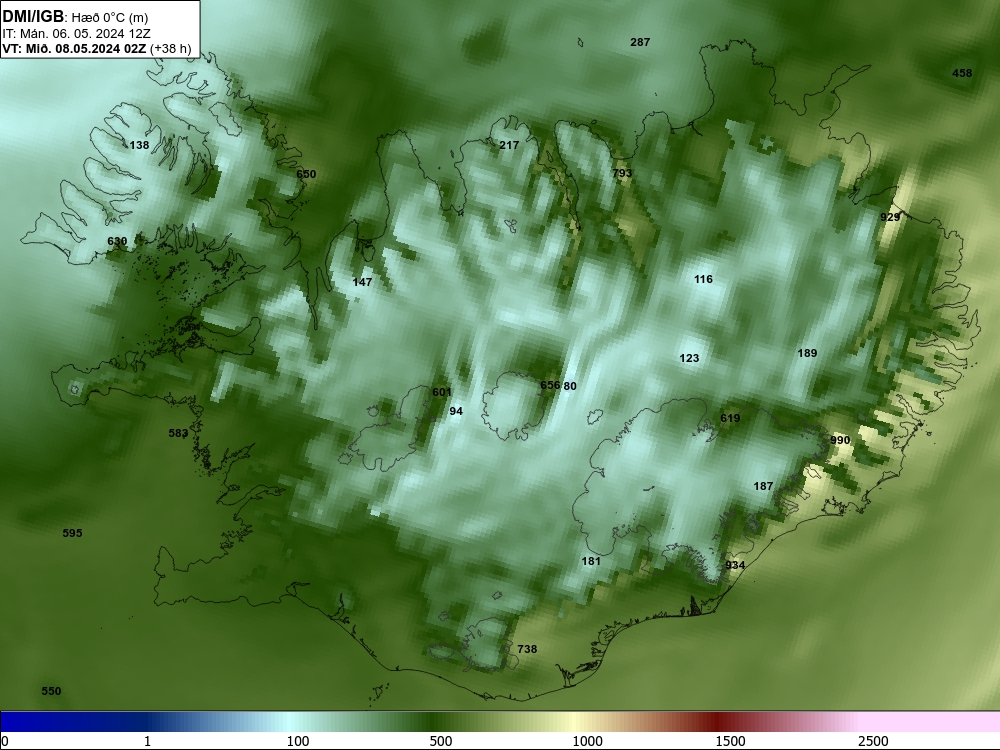Click the map value 583
The width and height of the screenshot is (1000, 750).
[x=178, y=434]
